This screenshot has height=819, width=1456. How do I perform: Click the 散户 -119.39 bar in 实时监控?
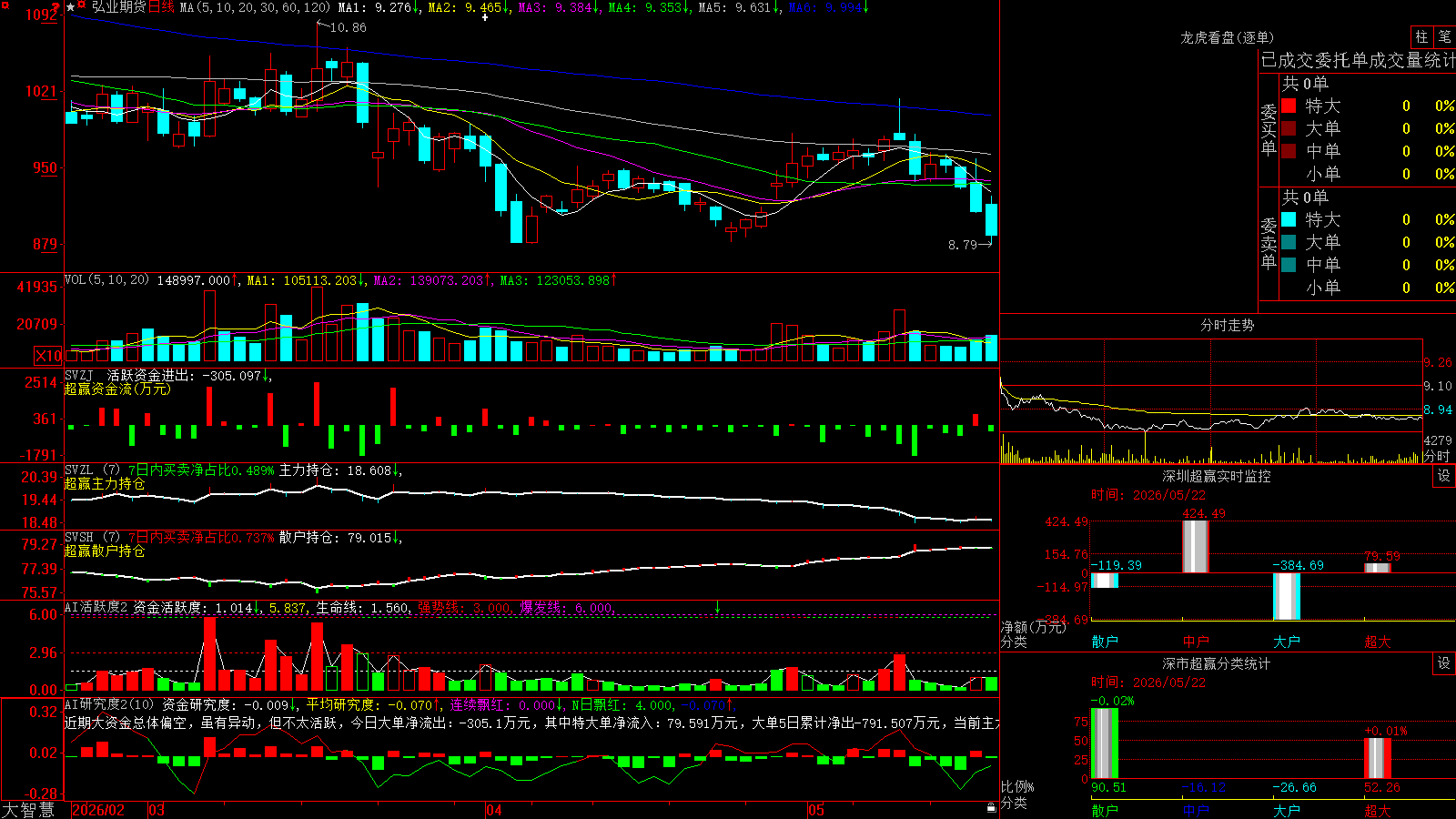point(1105,580)
